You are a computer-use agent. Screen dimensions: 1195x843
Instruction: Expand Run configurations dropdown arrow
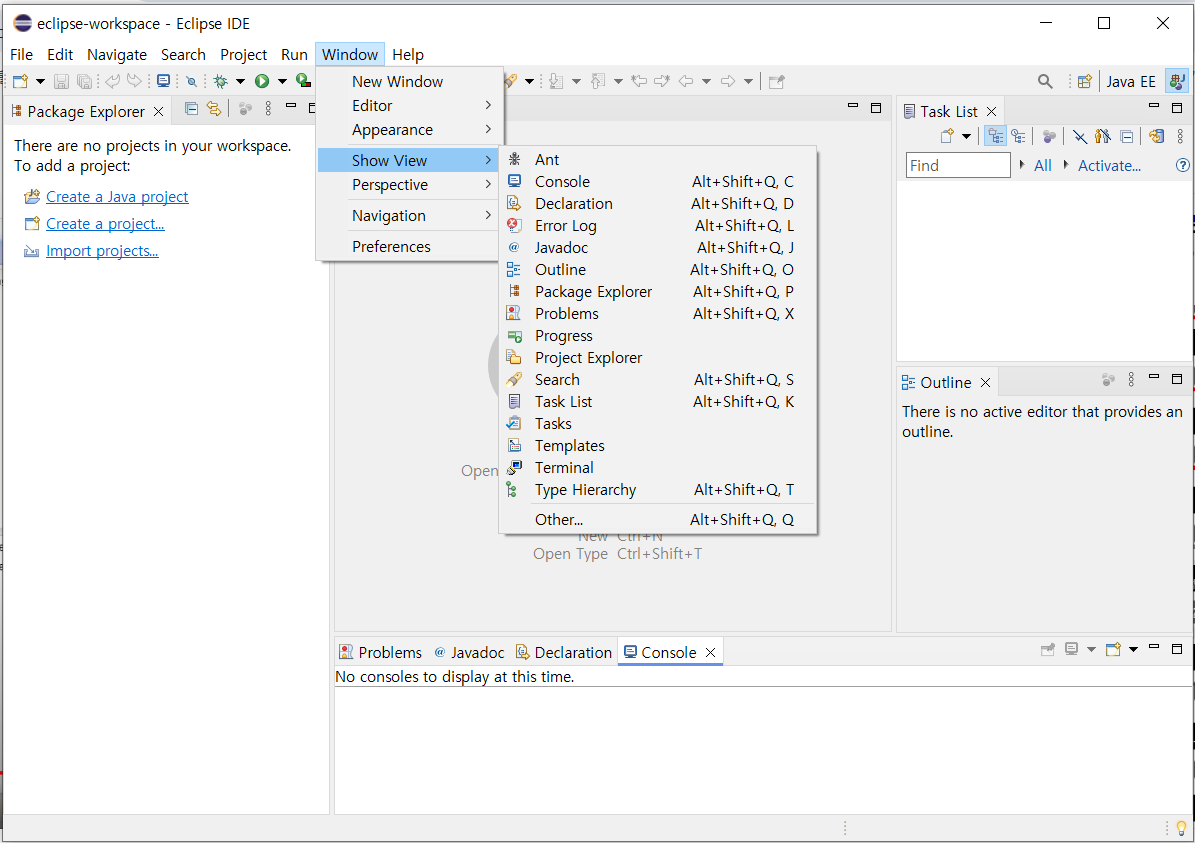click(282, 82)
